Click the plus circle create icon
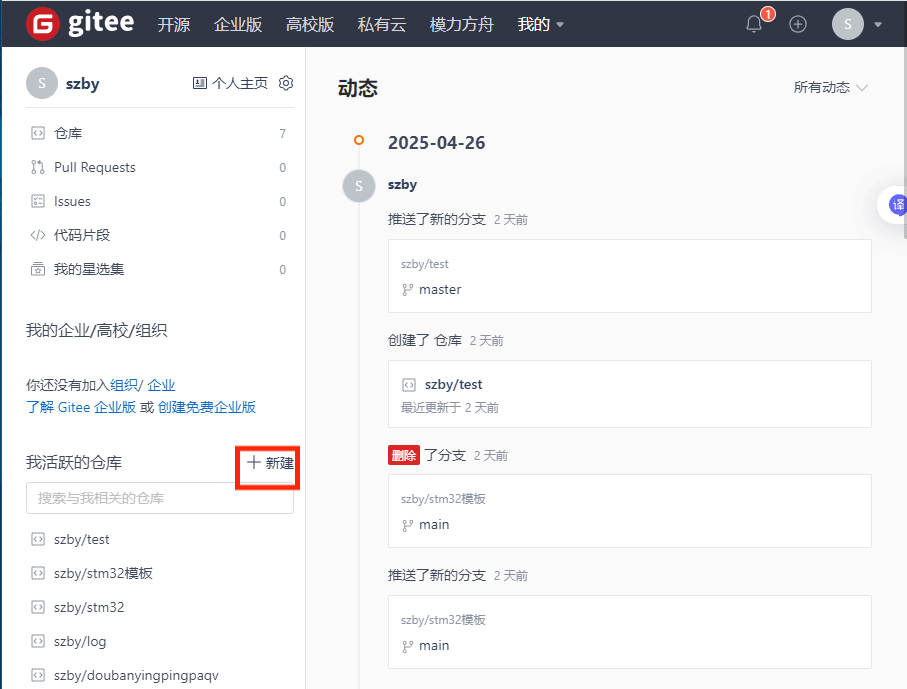The width and height of the screenshot is (907, 689). 798,24
